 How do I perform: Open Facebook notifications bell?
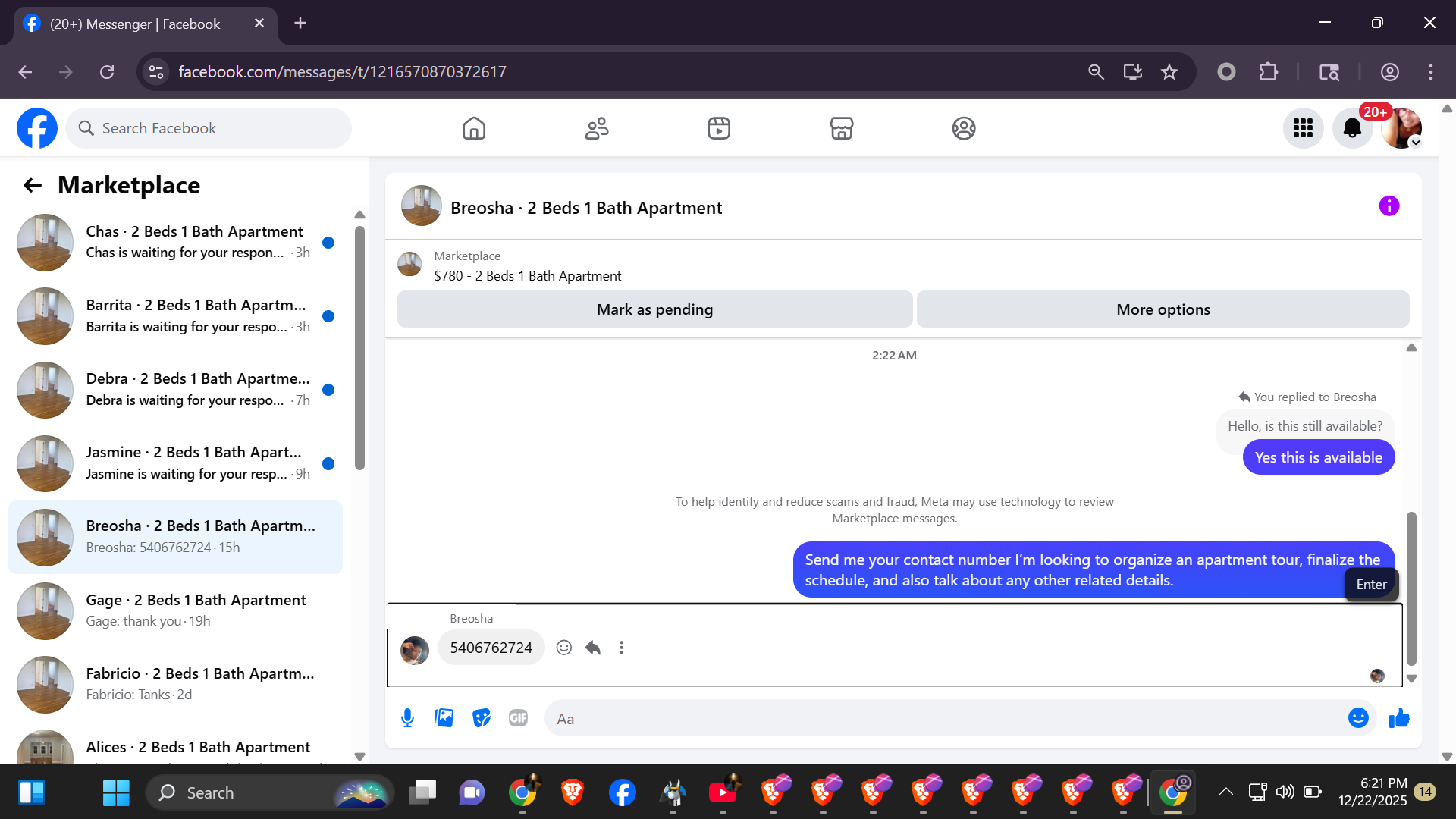1352,128
